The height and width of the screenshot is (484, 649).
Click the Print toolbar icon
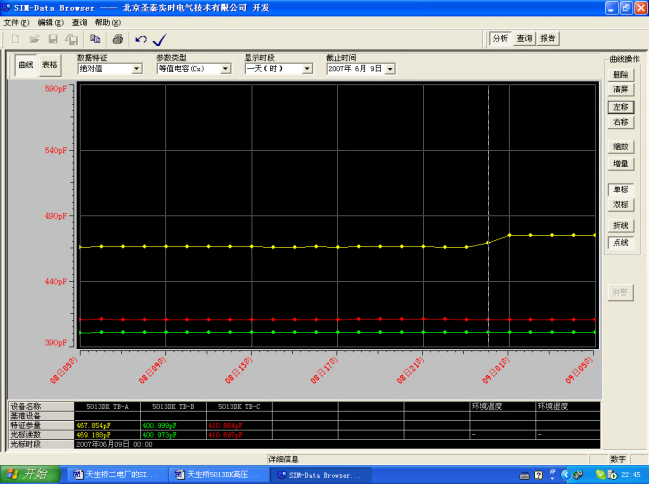coord(118,39)
